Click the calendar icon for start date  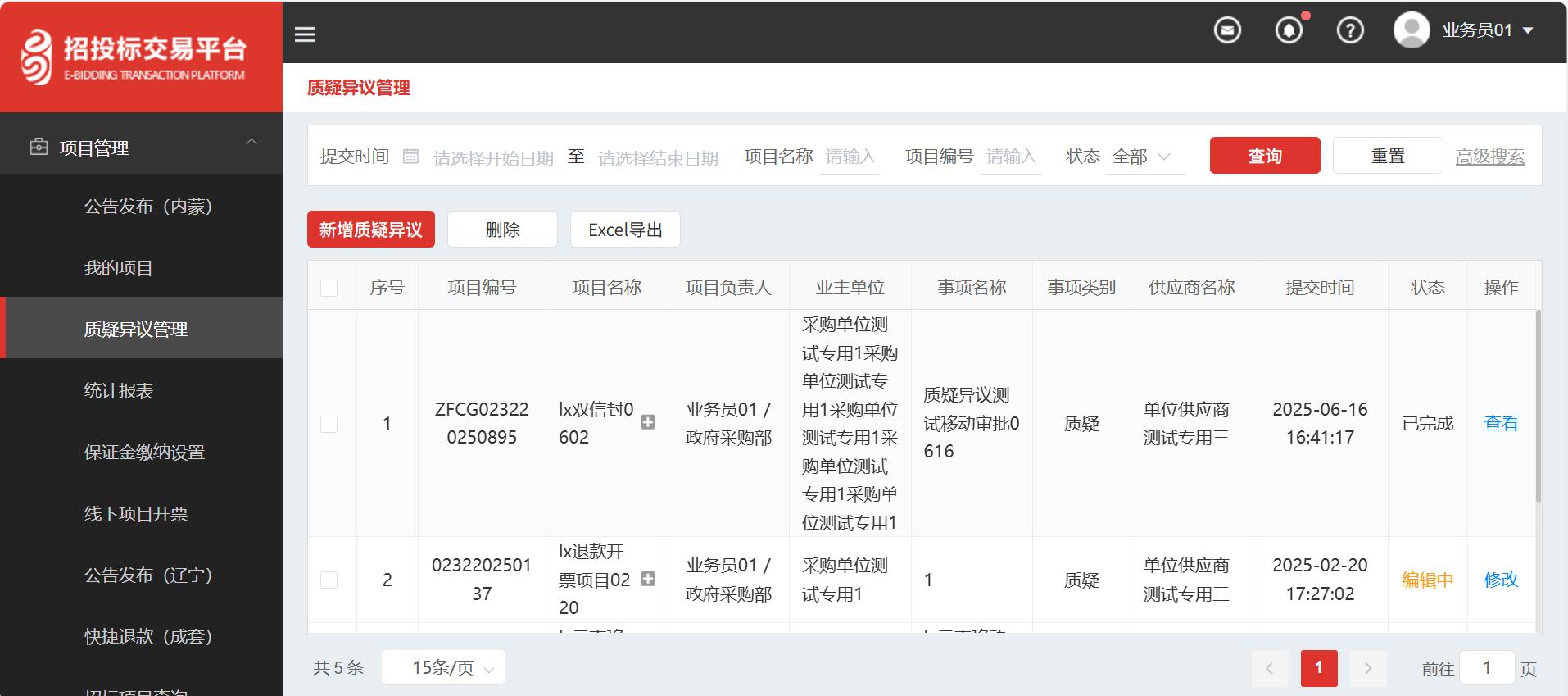click(411, 156)
